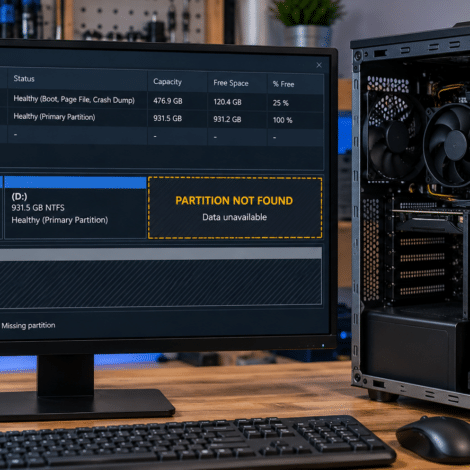470x470 pixels.
Task: Select the PARTITION NOT FOUND region
Action: pyautogui.click(x=235, y=208)
